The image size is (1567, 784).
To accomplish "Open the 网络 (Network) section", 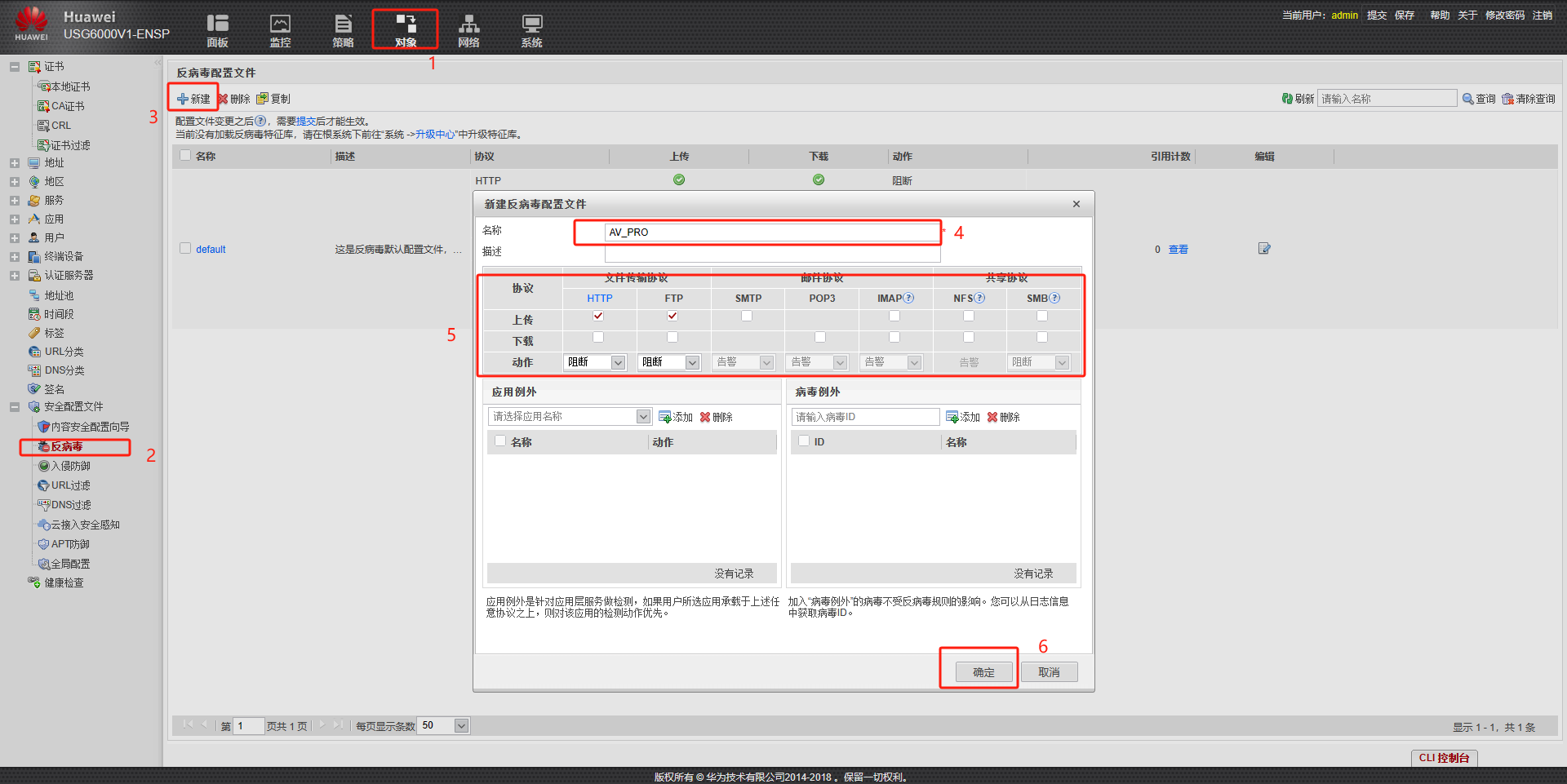I will (x=468, y=29).
